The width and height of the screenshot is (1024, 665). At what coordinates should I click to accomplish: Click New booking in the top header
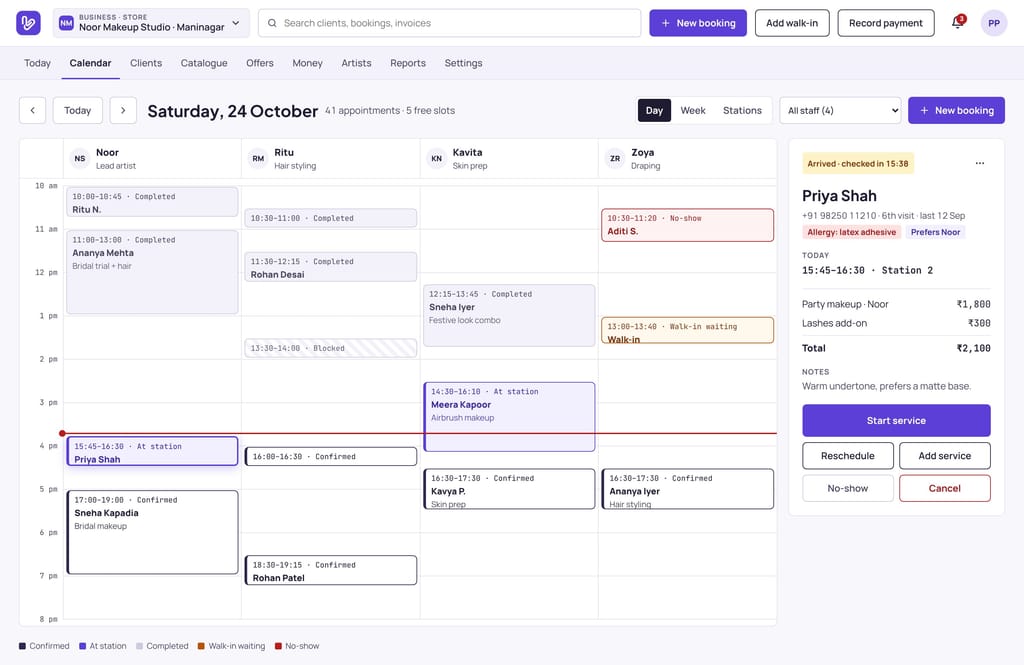coord(697,23)
